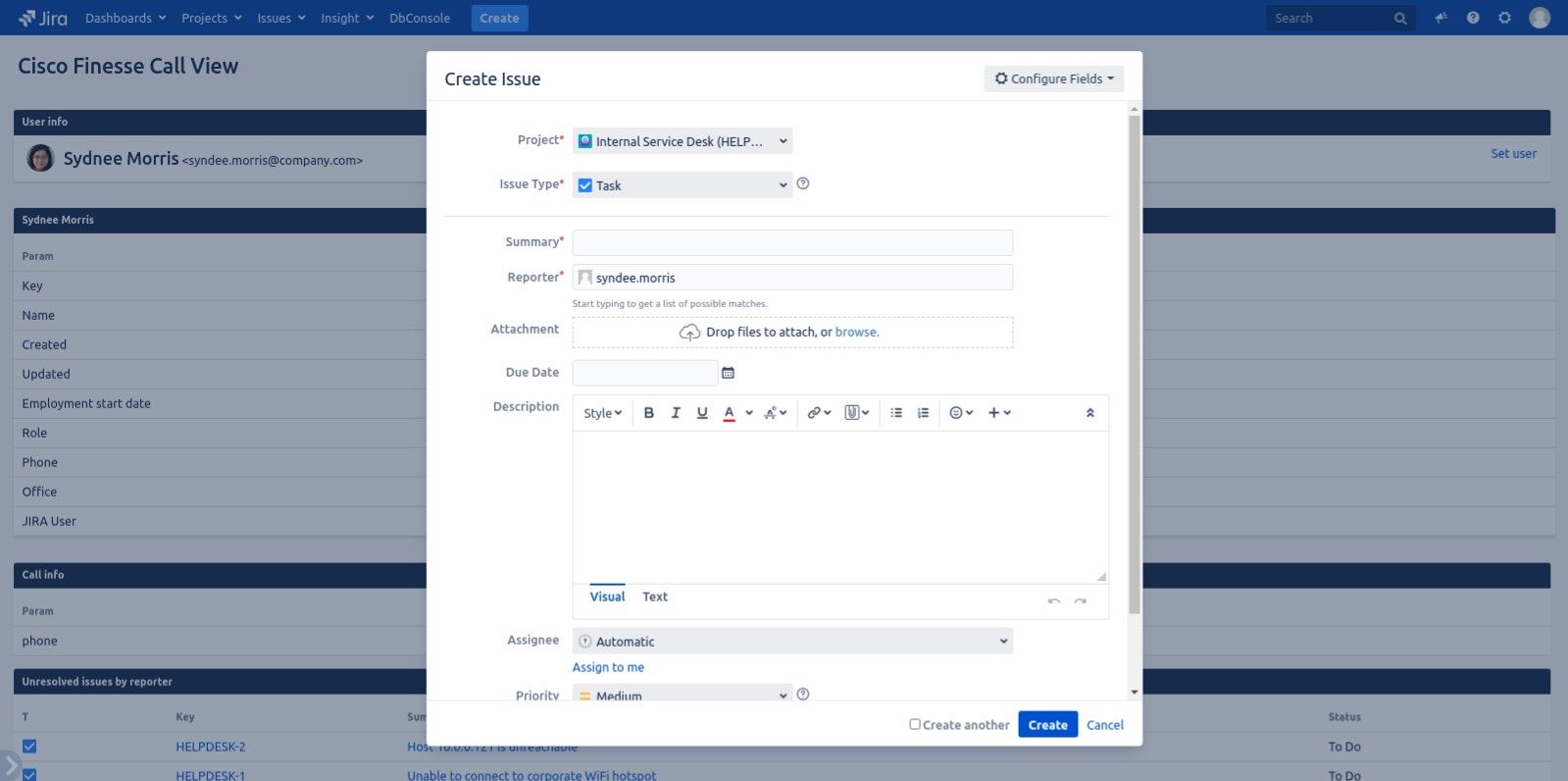
Task: Collapse the editor toolbar
Action: (1089, 413)
